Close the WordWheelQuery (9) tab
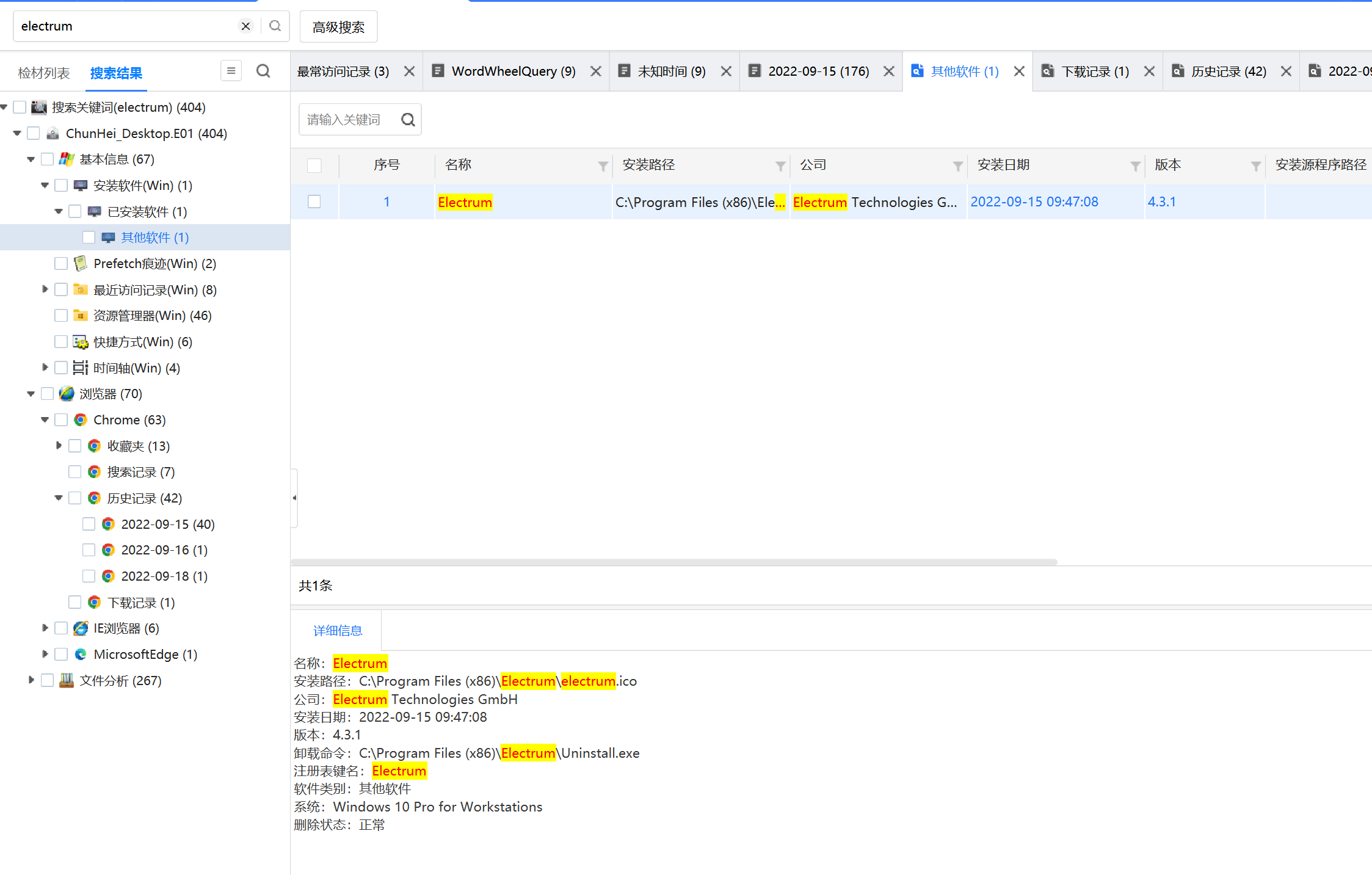The image size is (1372, 875). pyautogui.click(x=596, y=71)
